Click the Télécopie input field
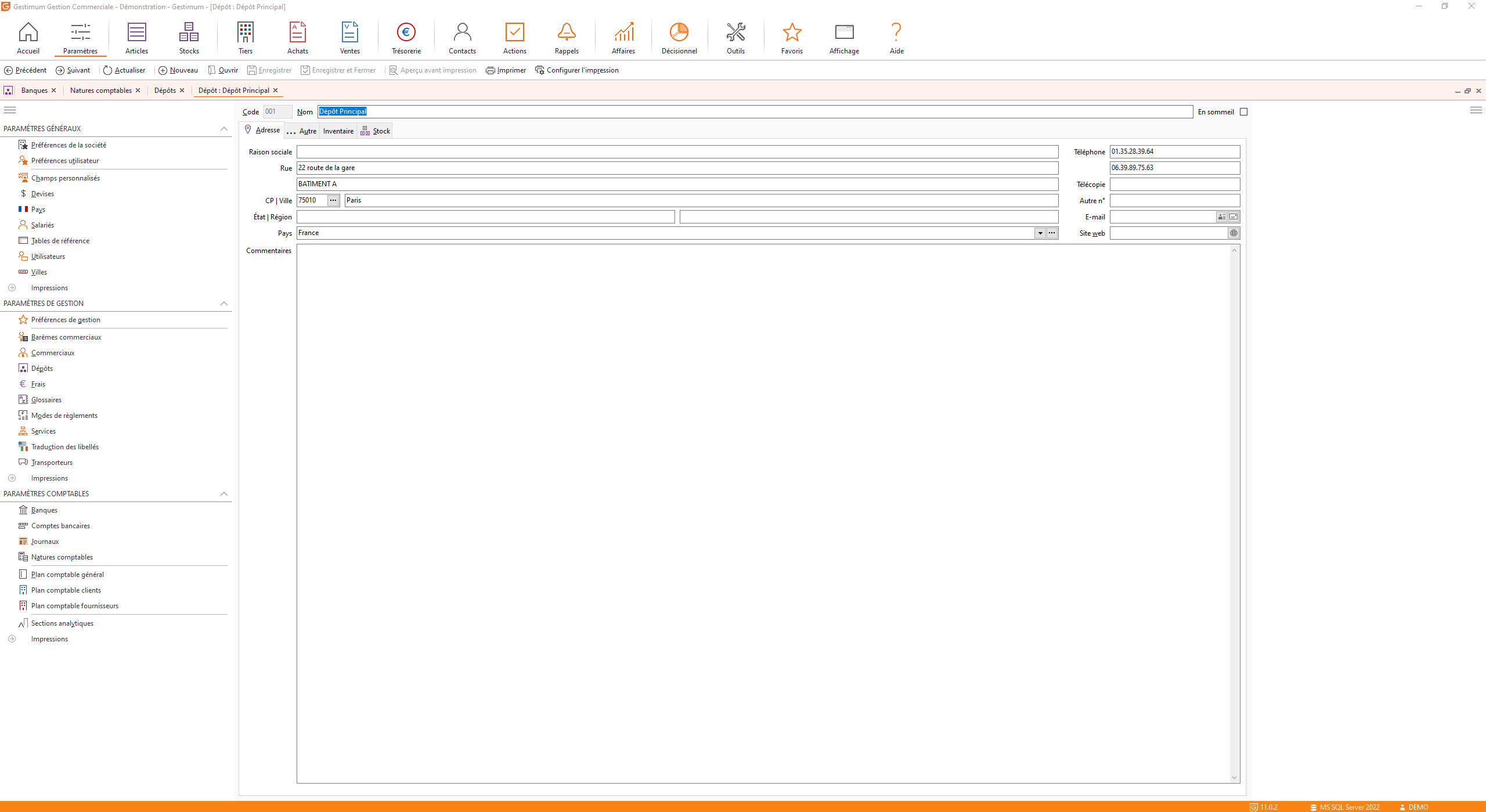Screen dimensions: 1486x812 click(1175, 185)
